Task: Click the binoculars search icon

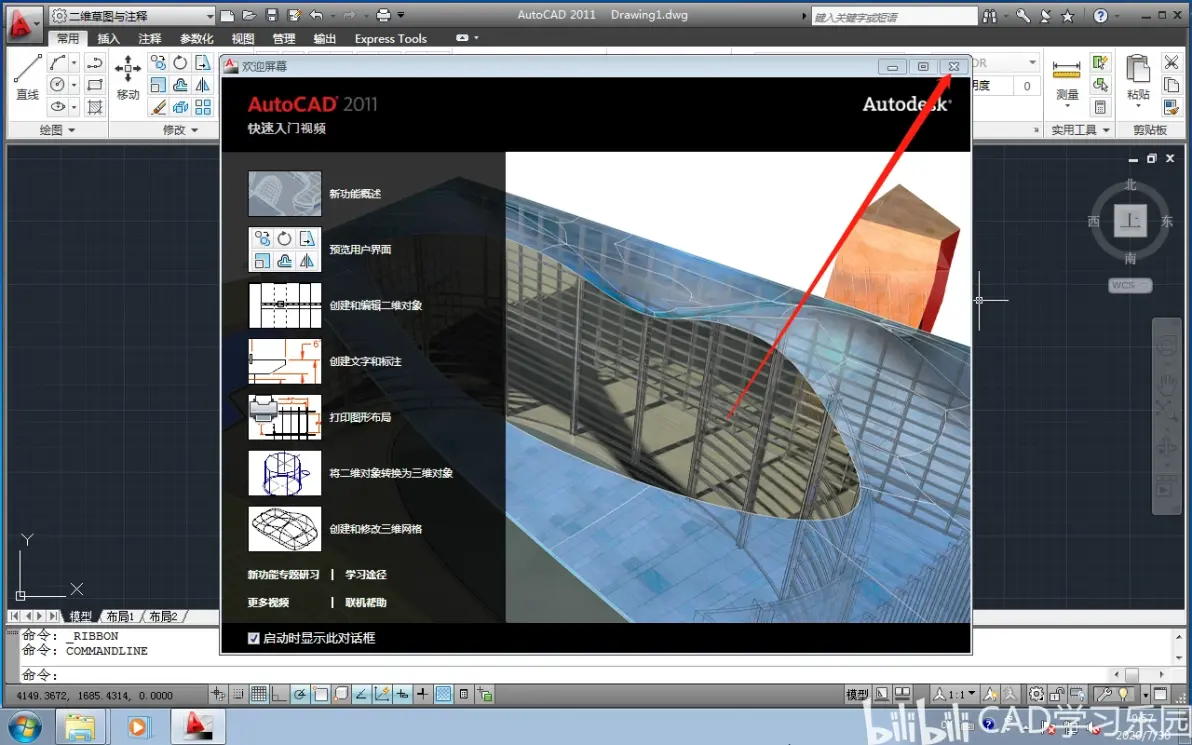Action: pos(989,15)
